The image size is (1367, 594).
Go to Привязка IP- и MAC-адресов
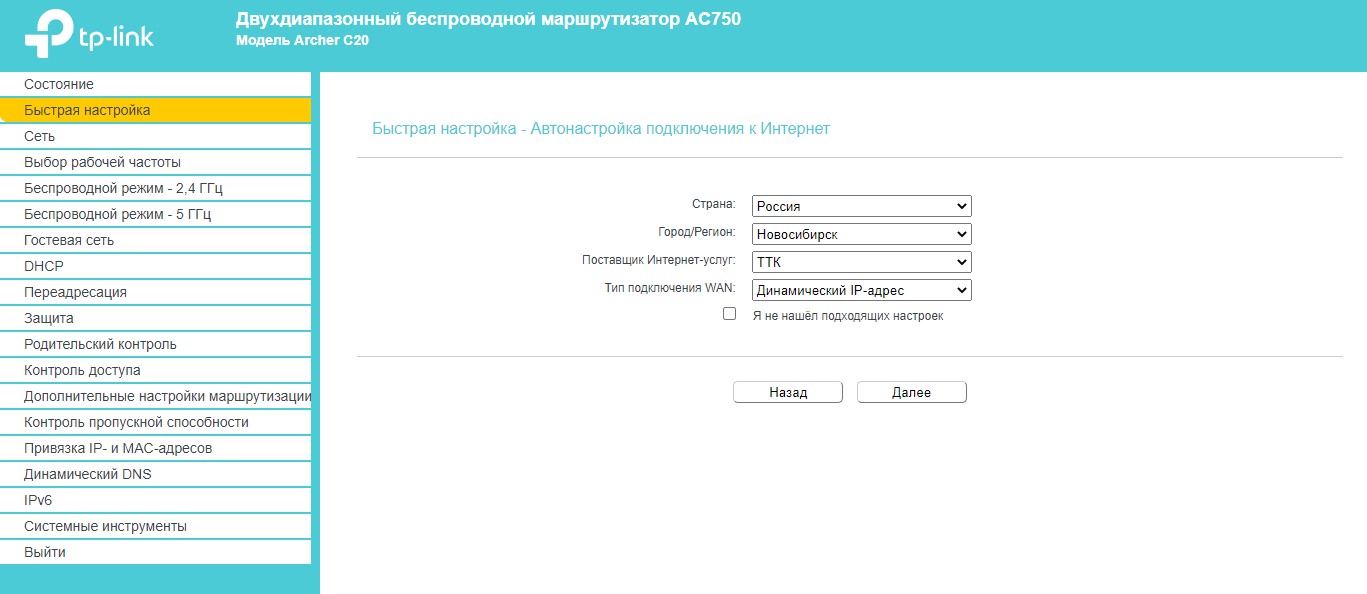click(155, 448)
